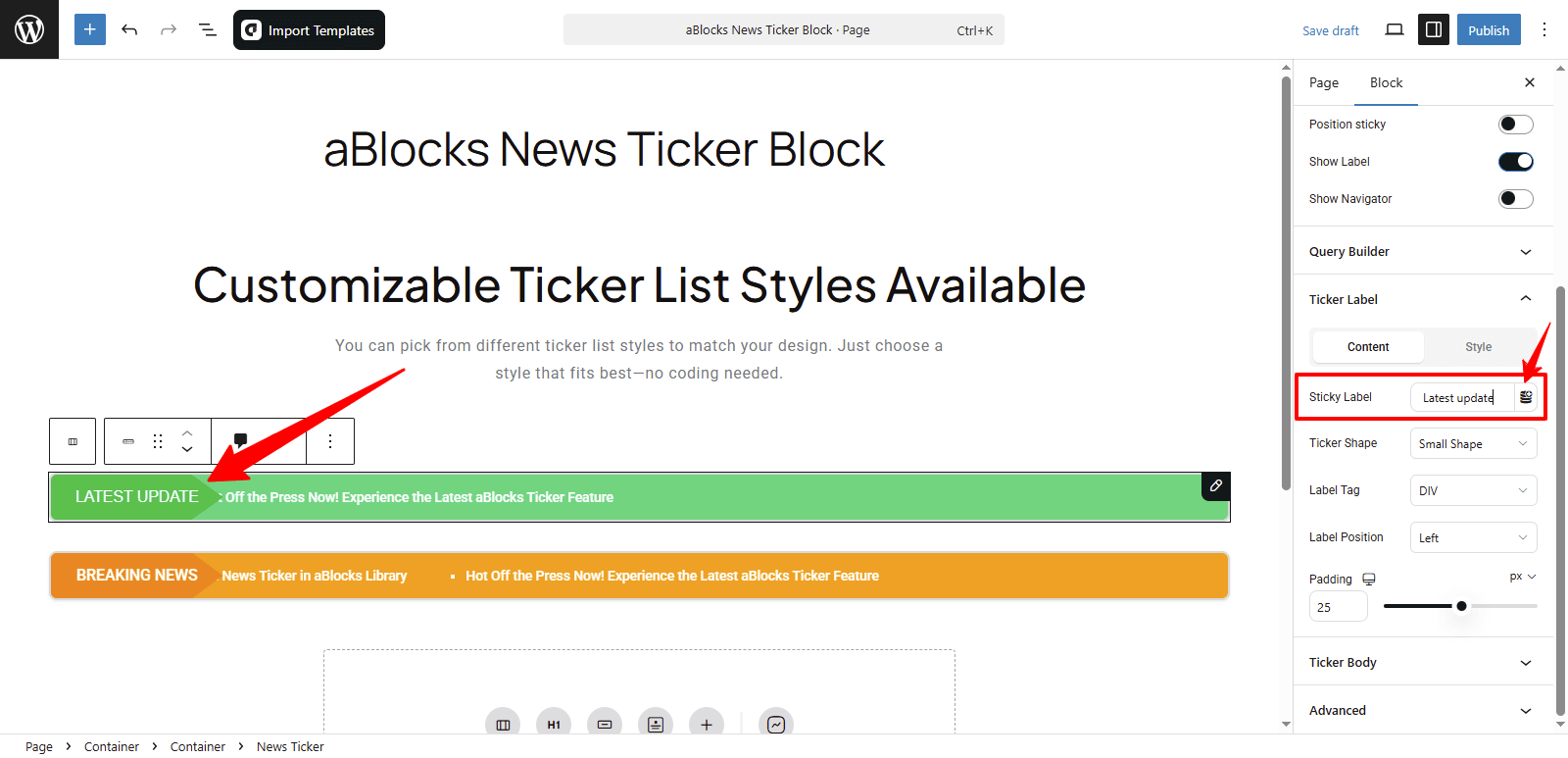Click the Sticky Label text field
Viewport: 1568px width, 758px height.
1461,397
